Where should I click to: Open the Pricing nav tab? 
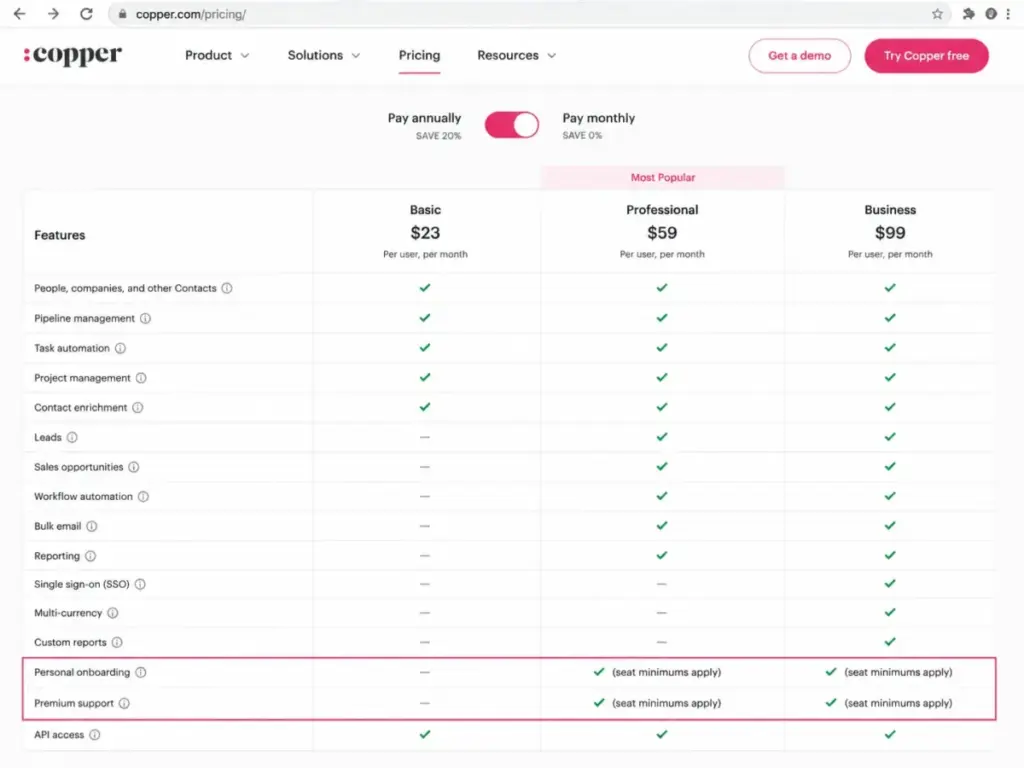tap(419, 56)
